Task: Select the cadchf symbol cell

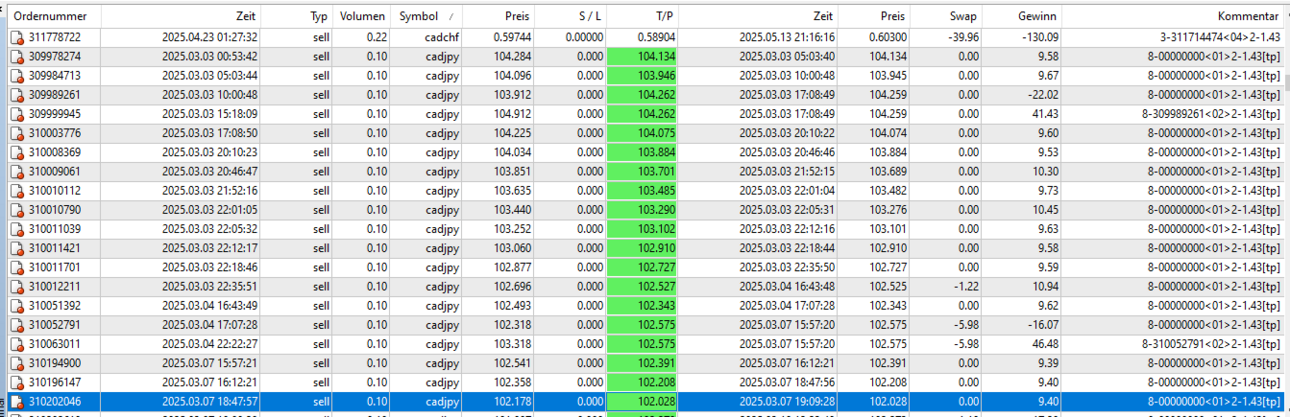Action: (440, 37)
